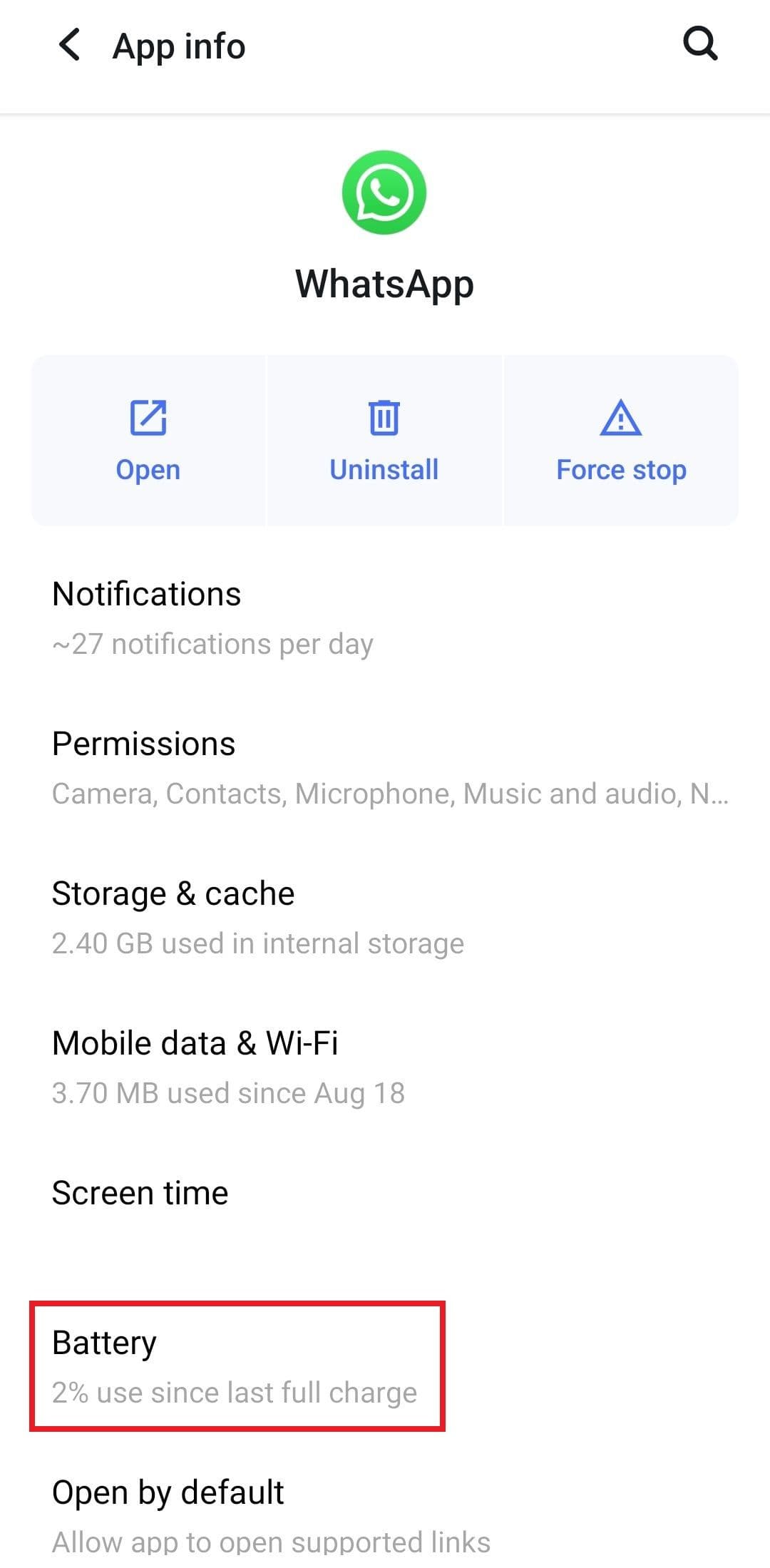Click the Open launch icon
Screen dimensions: 770x1568
(148, 418)
